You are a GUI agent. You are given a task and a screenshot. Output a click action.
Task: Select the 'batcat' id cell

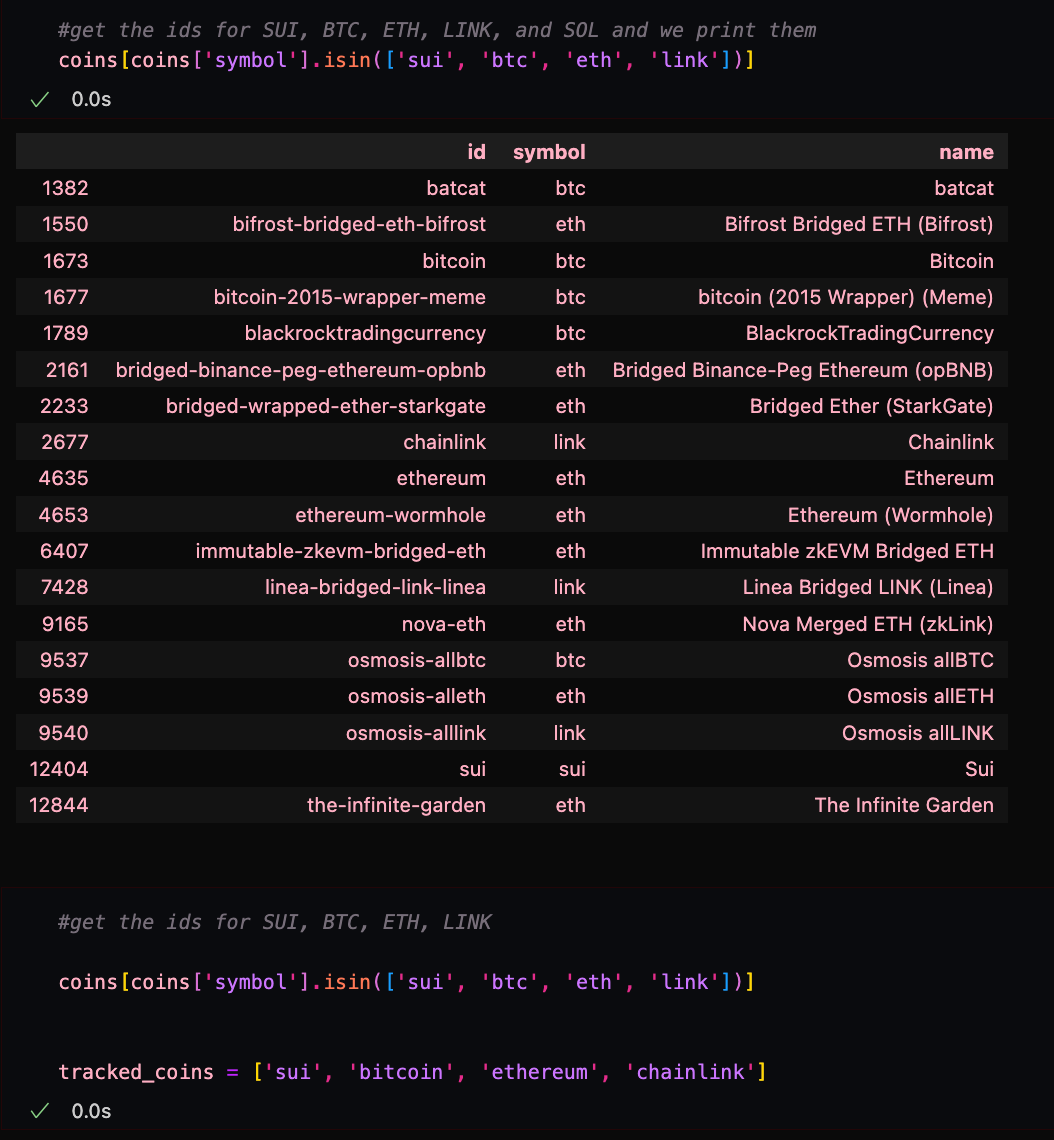coord(456,188)
